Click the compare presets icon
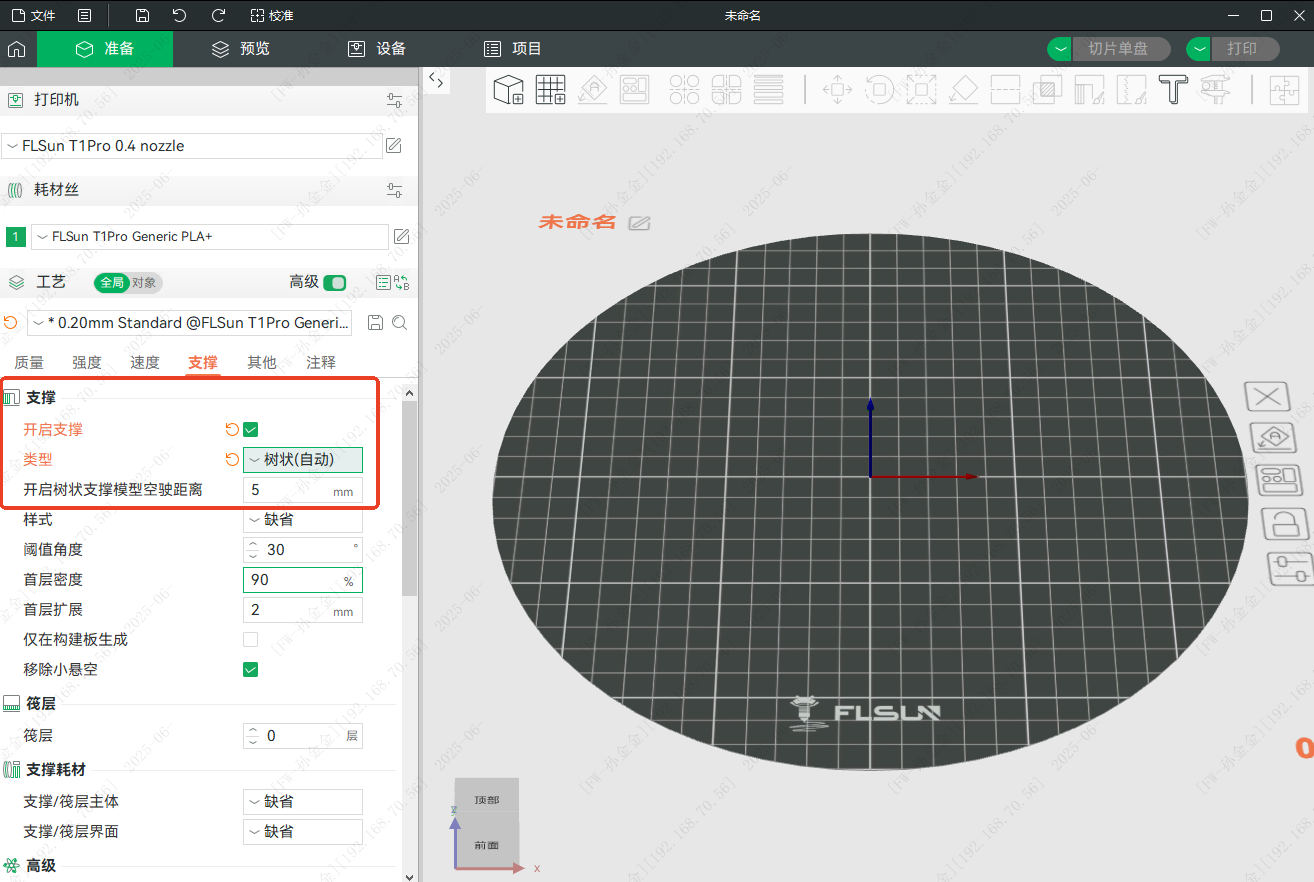Viewport: 1314px width, 882px height. click(x=402, y=283)
